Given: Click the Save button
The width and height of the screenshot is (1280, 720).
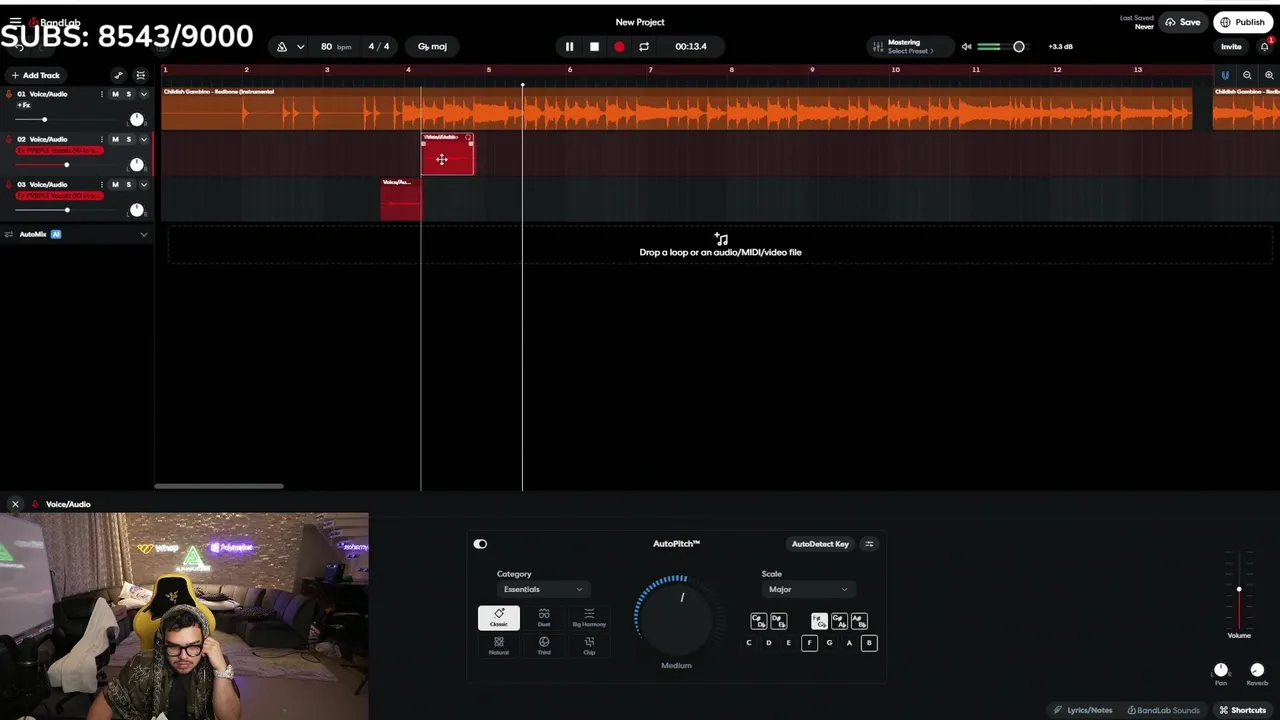Looking at the screenshot, I should pyautogui.click(x=1183, y=22).
